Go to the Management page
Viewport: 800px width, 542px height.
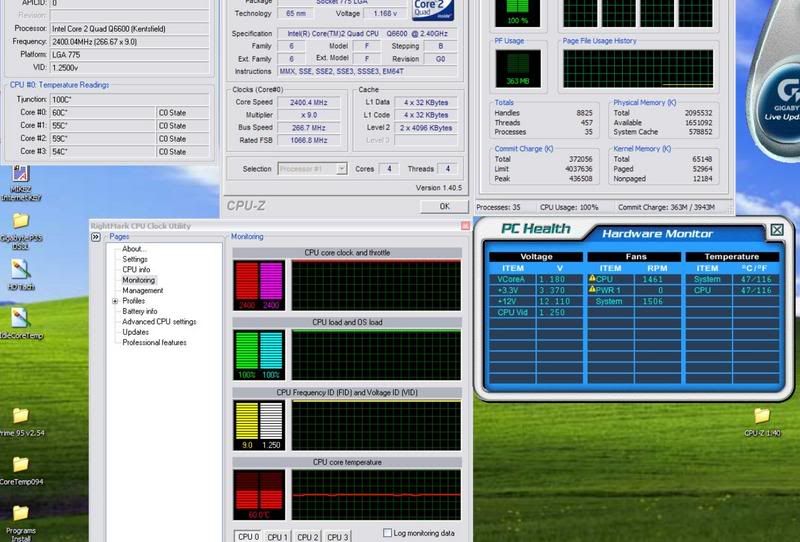click(x=142, y=291)
